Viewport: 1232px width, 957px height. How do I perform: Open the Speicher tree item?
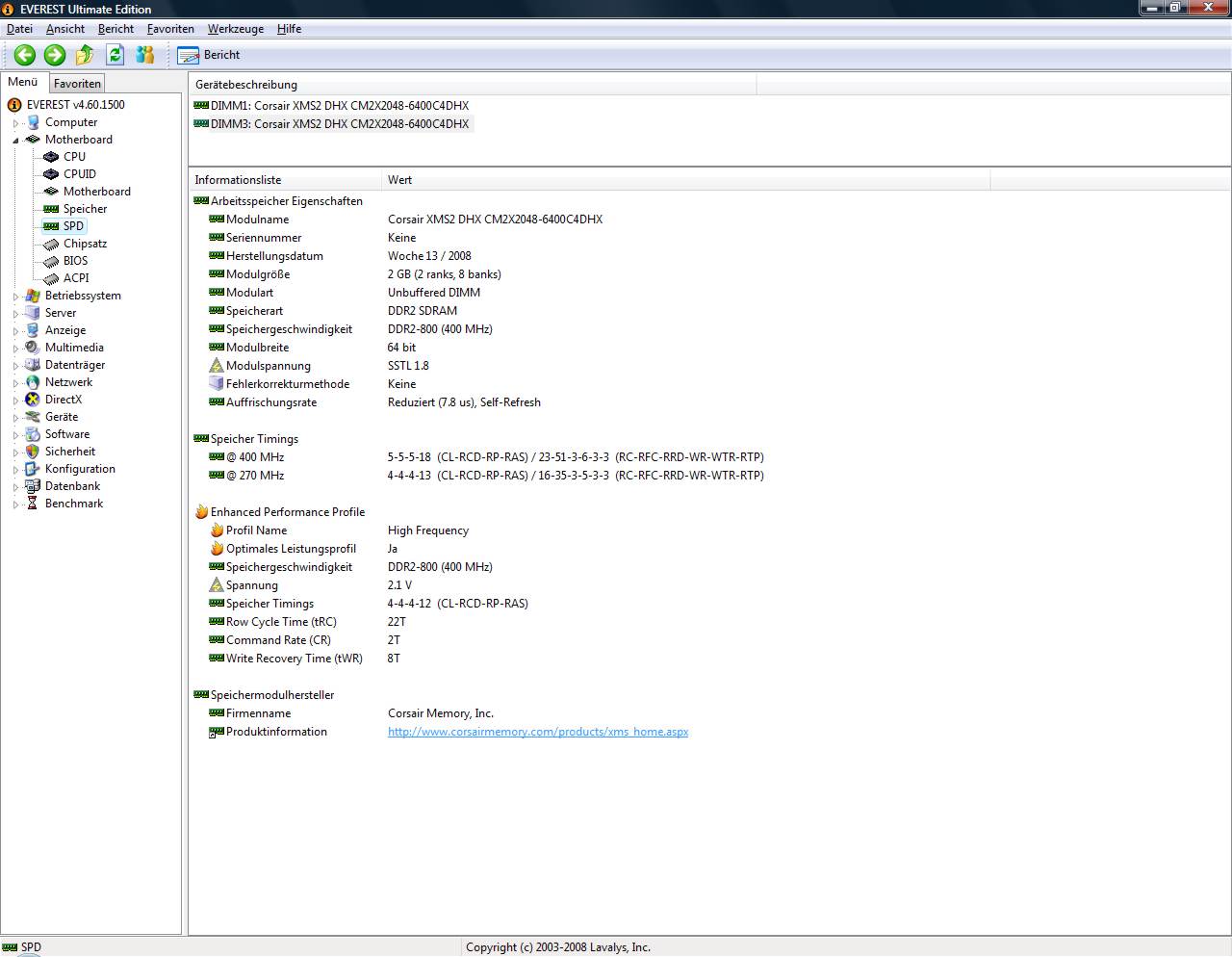[85, 209]
